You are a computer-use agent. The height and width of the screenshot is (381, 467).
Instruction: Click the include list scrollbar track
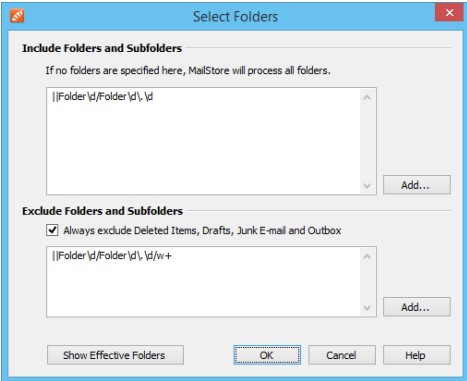click(x=367, y=142)
